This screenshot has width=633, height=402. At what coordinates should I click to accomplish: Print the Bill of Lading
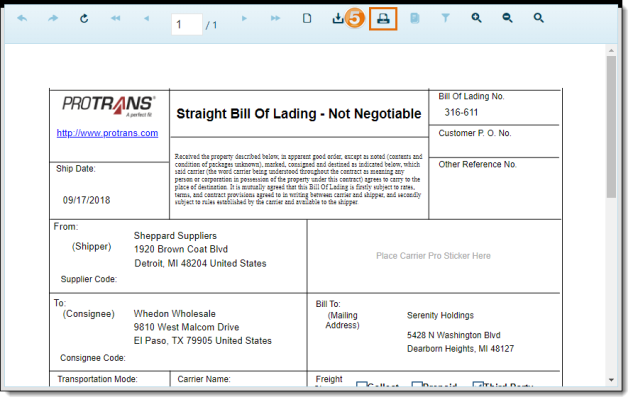[x=383, y=19]
